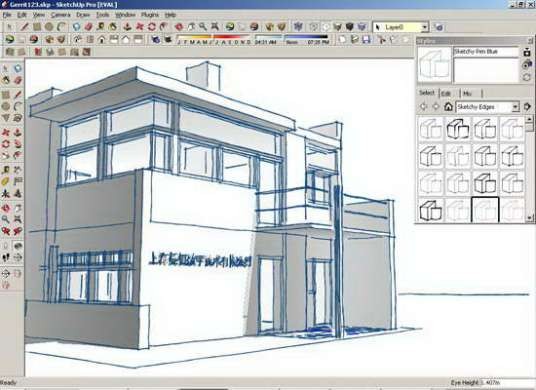Click the Zoom Extents tool in top toolbar
The image size is (536, 390).
coord(215,27)
